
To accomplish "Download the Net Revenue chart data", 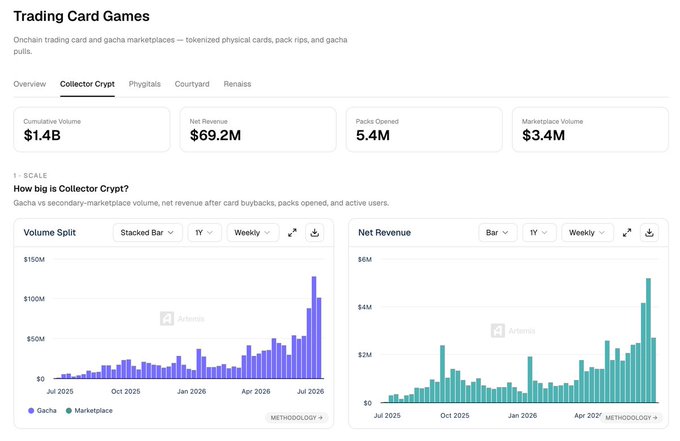I will point(649,233).
